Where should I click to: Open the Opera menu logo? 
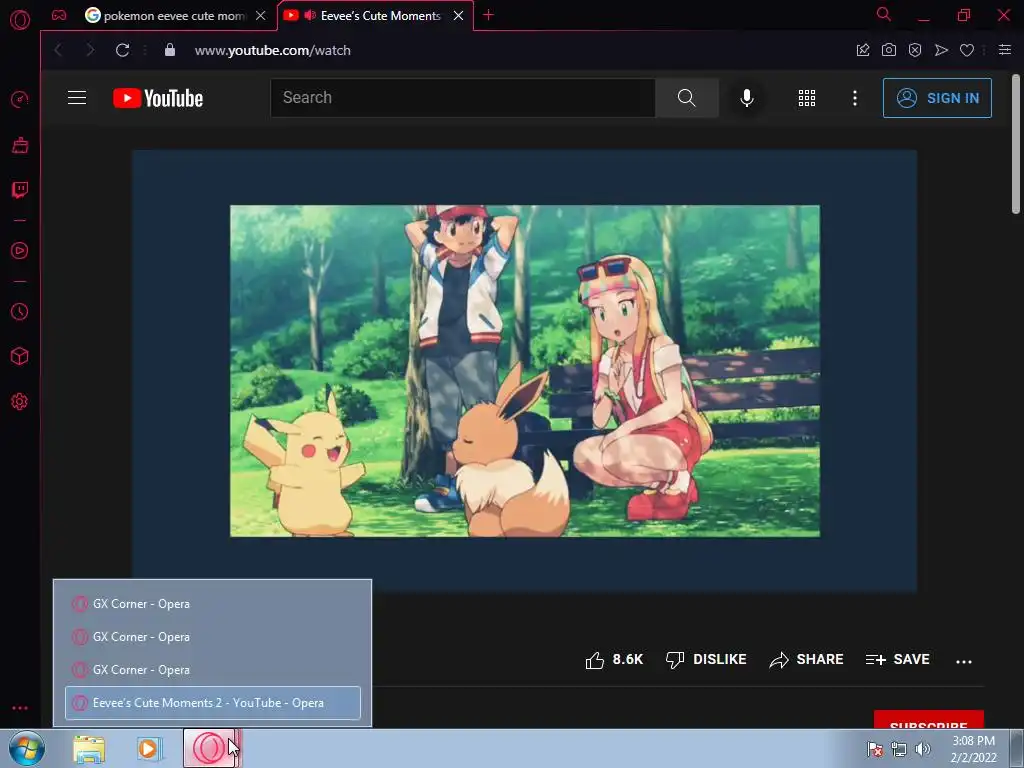click(x=20, y=20)
